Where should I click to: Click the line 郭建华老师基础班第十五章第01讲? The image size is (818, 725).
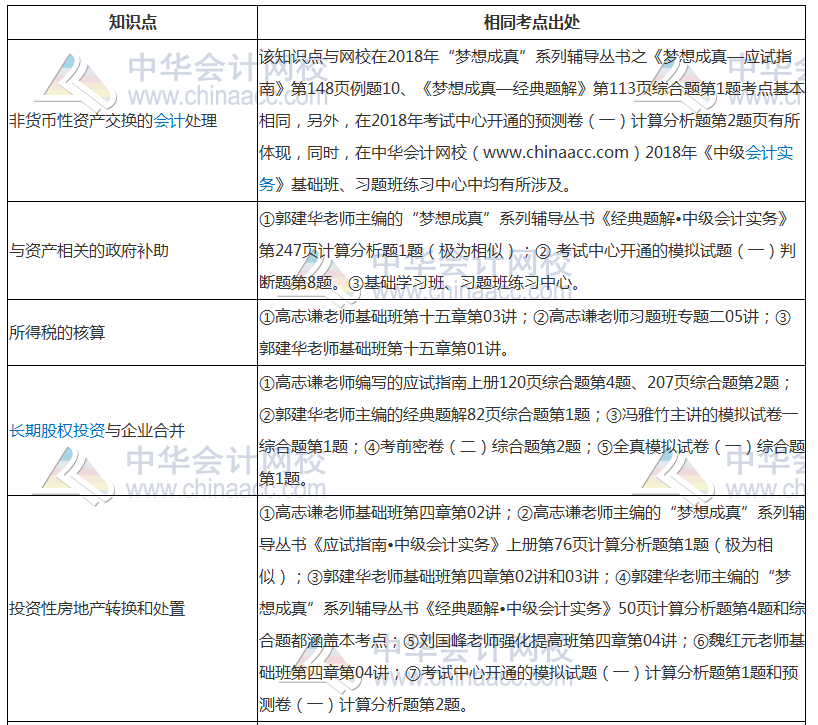coord(384,348)
